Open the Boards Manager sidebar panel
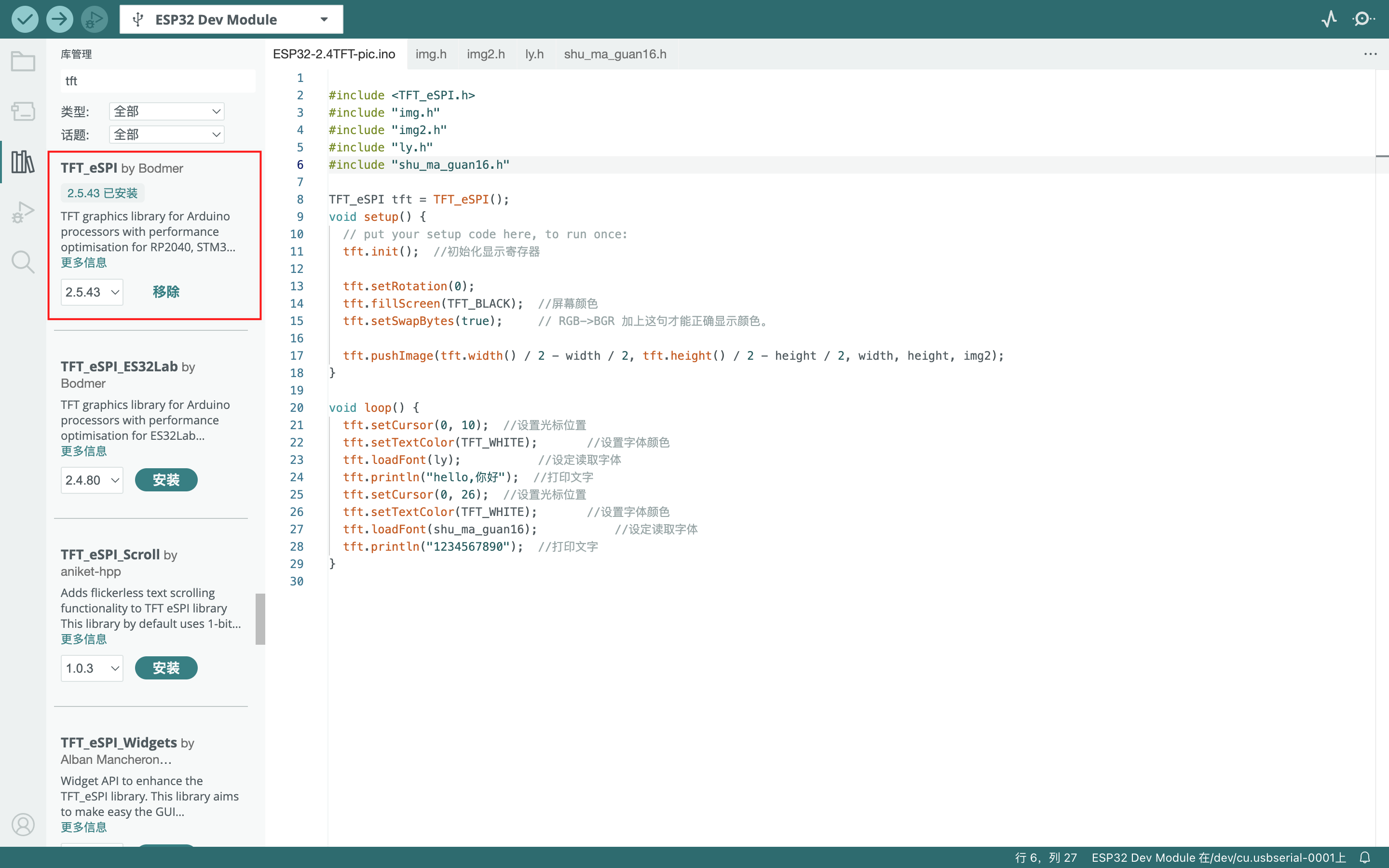 (23, 111)
